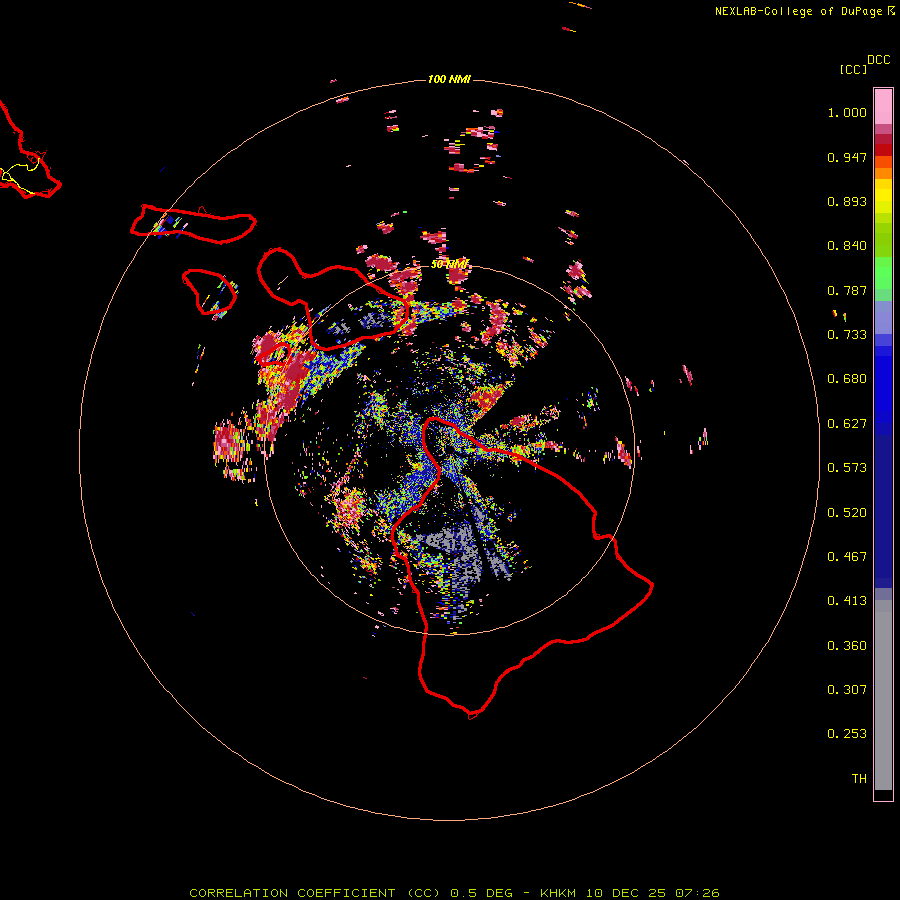Click the KHKM radar station identifier

pyautogui.click(x=558, y=893)
